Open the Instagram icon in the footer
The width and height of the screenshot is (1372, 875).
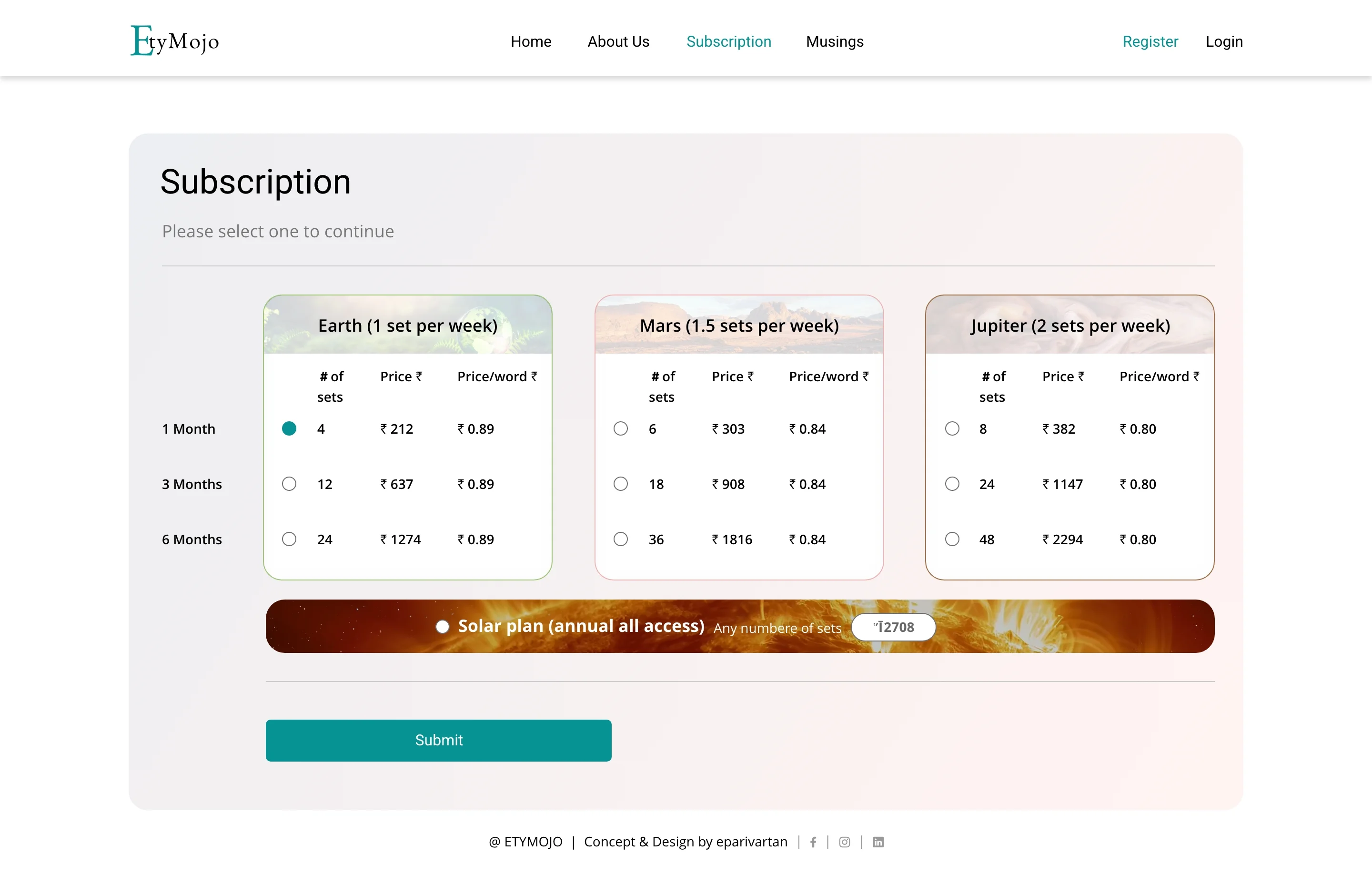point(844,842)
